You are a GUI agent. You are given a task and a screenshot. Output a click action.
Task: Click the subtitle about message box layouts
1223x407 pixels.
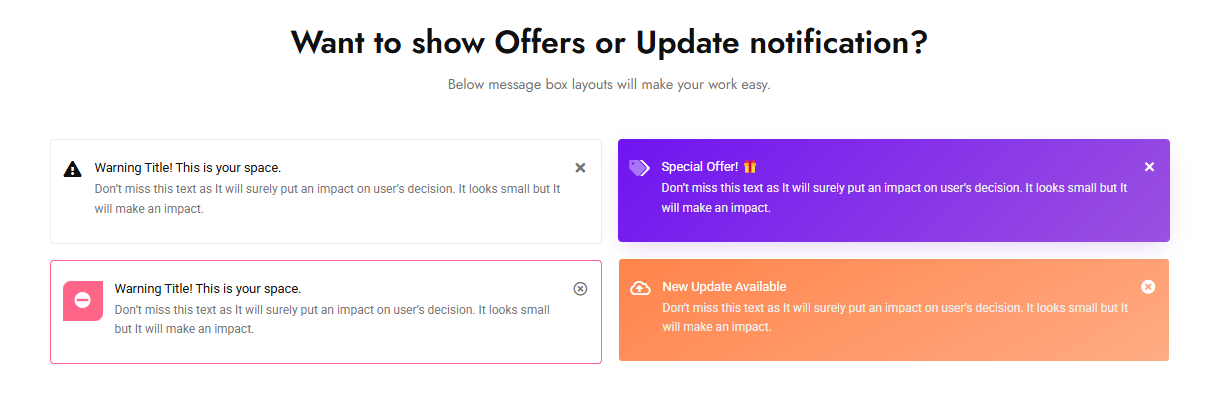click(x=609, y=85)
